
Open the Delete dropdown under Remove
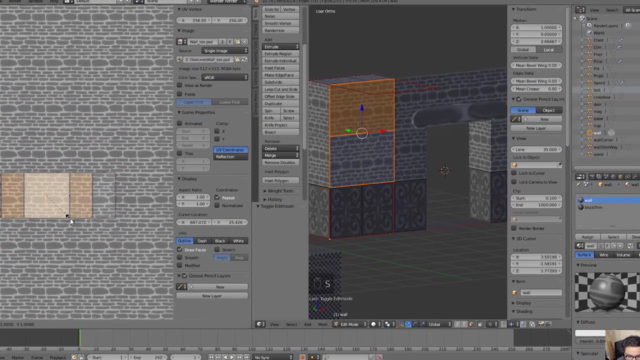(281, 148)
